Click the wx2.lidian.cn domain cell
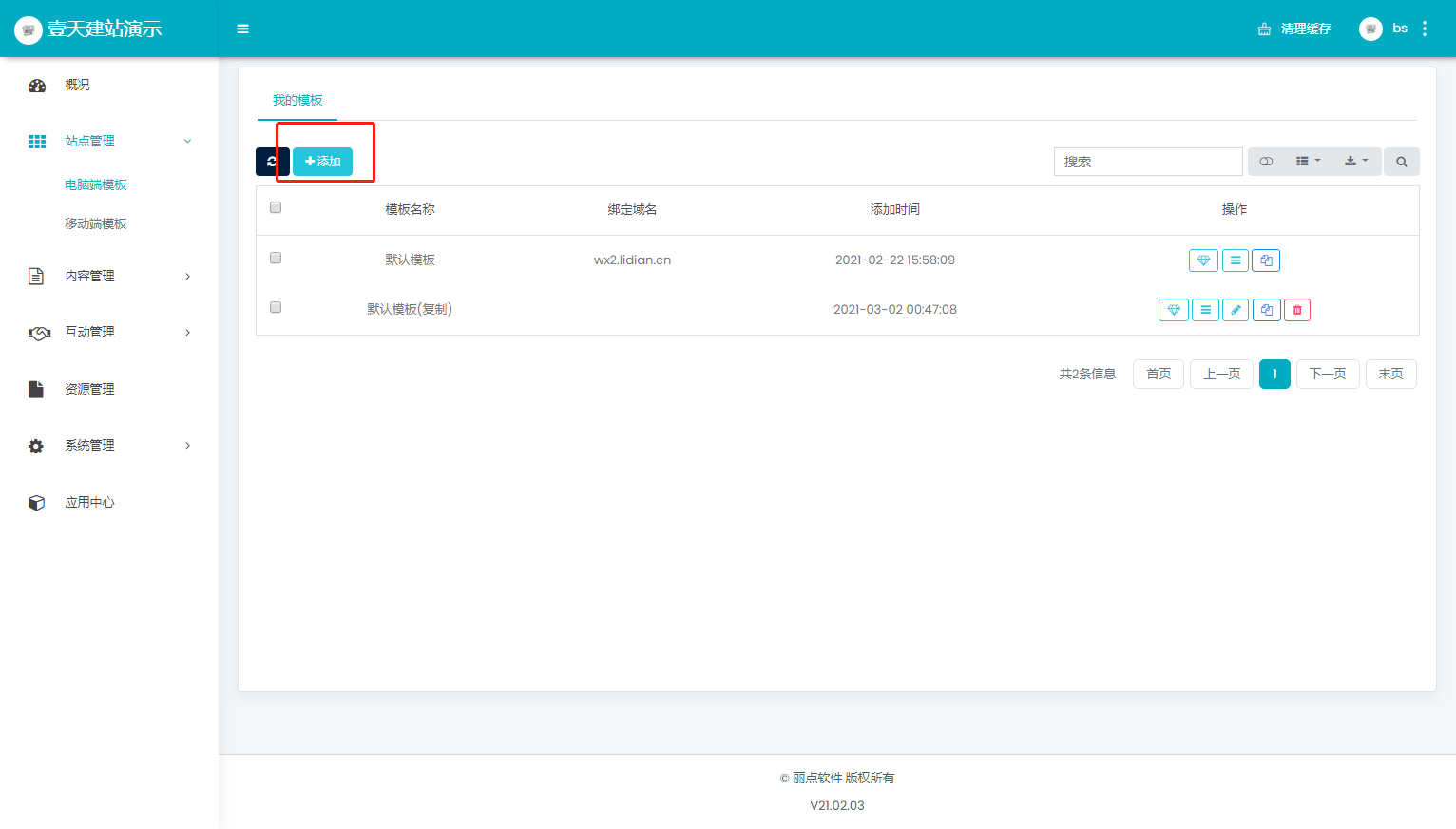Image resolution: width=1456 pixels, height=829 pixels. [632, 260]
